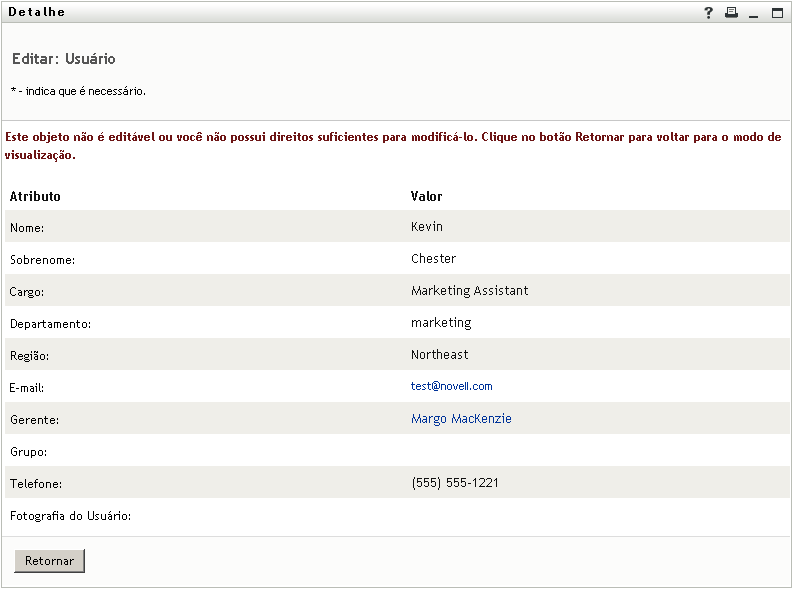The width and height of the screenshot is (796, 593).
Task: Select the Northeast region value
Action: pyautogui.click(x=439, y=355)
